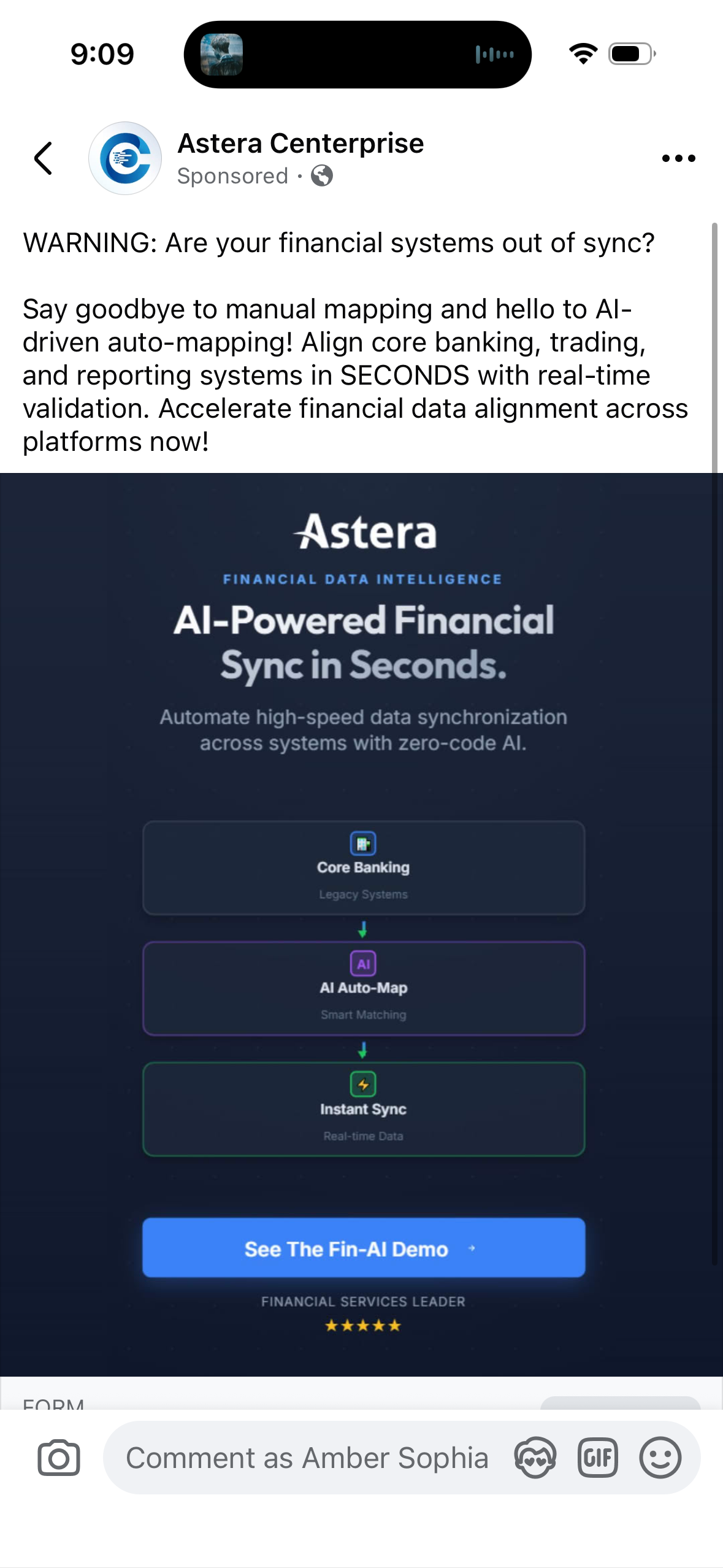This screenshot has width=723, height=1568.
Task: Tap the Instant Sync card
Action: tap(364, 1109)
